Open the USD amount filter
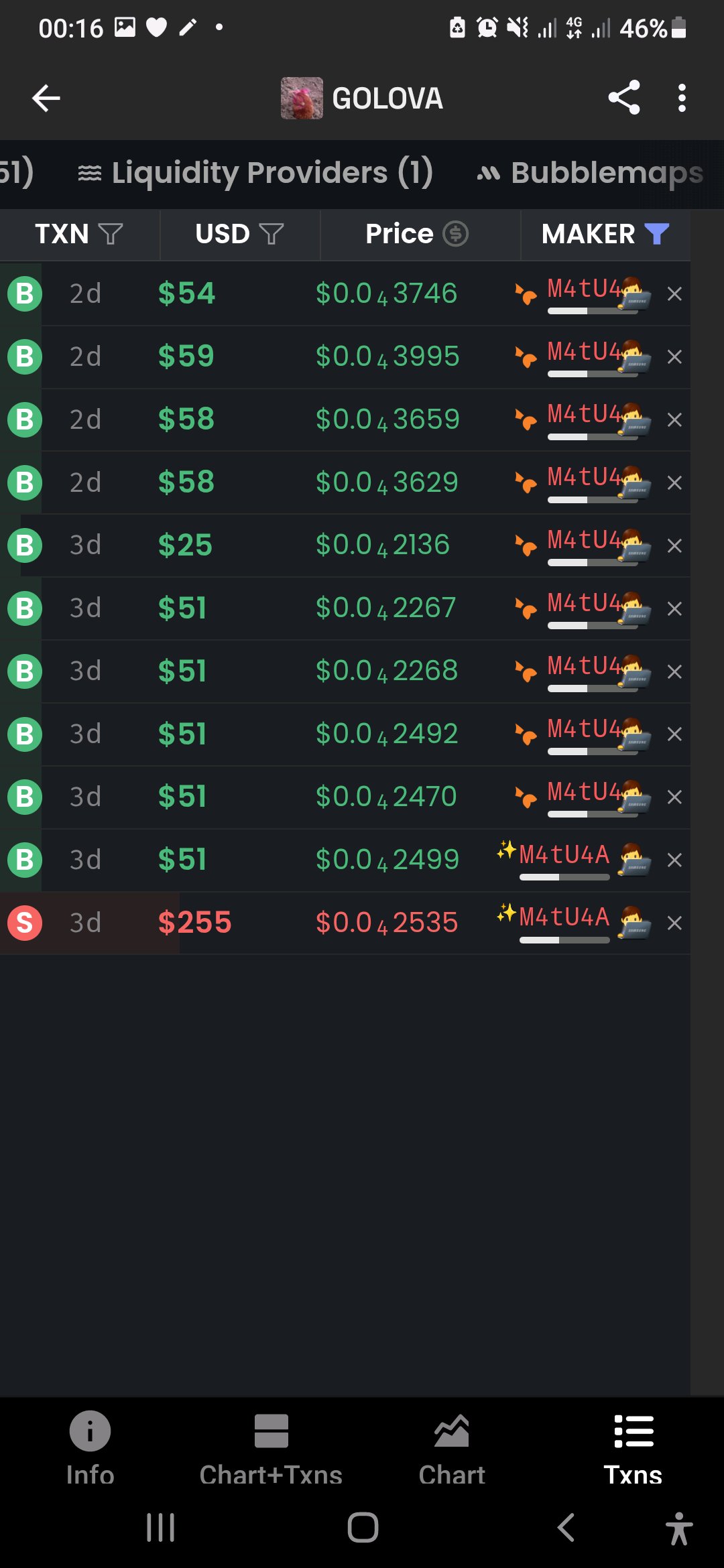Image resolution: width=724 pixels, height=1568 pixels. [x=271, y=234]
